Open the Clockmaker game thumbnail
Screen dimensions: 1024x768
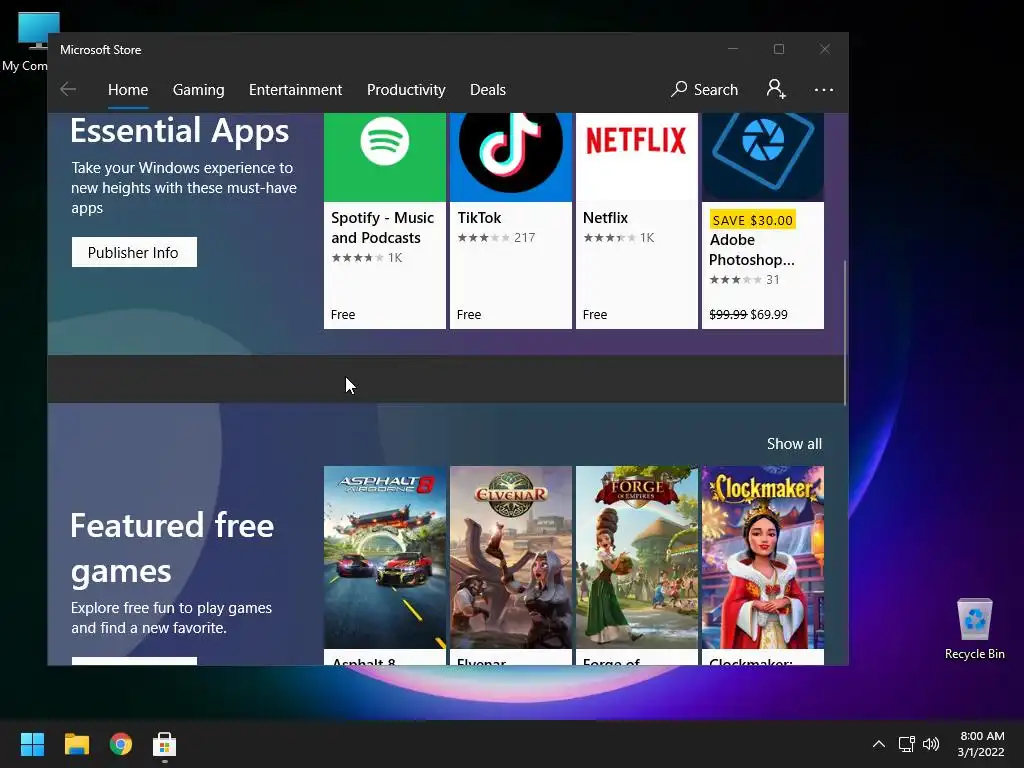click(763, 557)
